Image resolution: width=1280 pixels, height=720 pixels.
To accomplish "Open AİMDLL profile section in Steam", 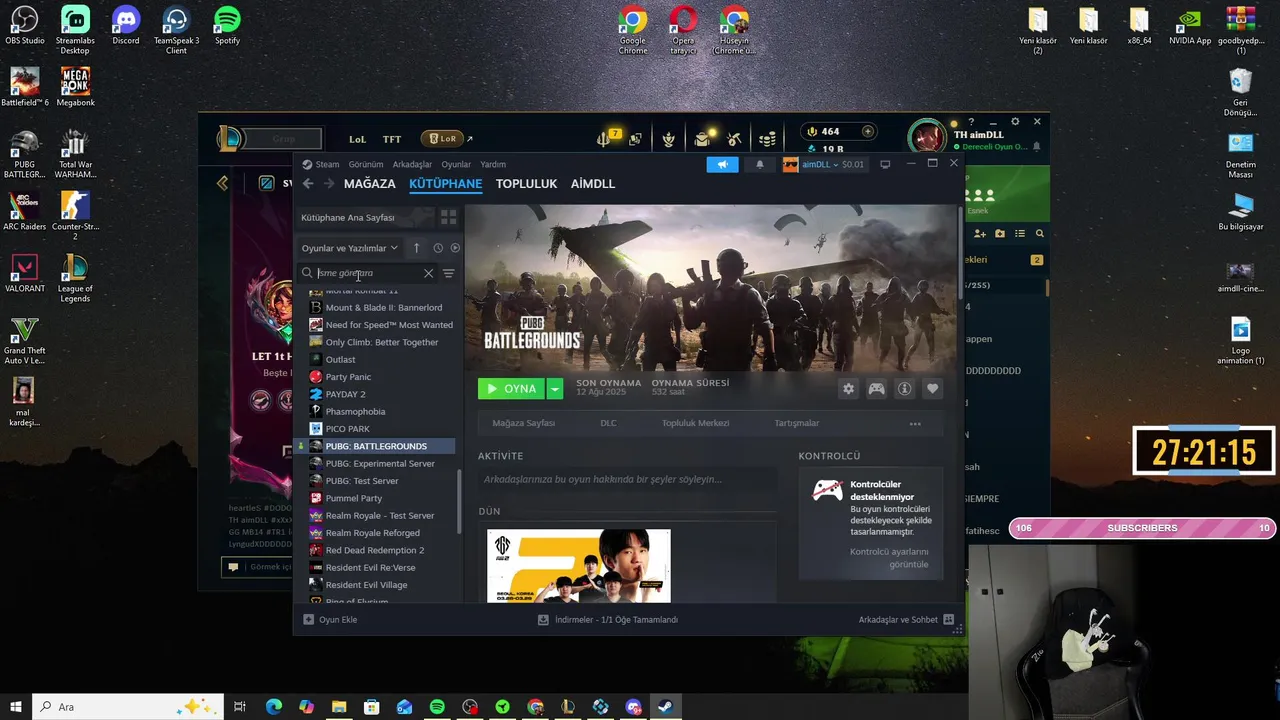I will click(593, 184).
